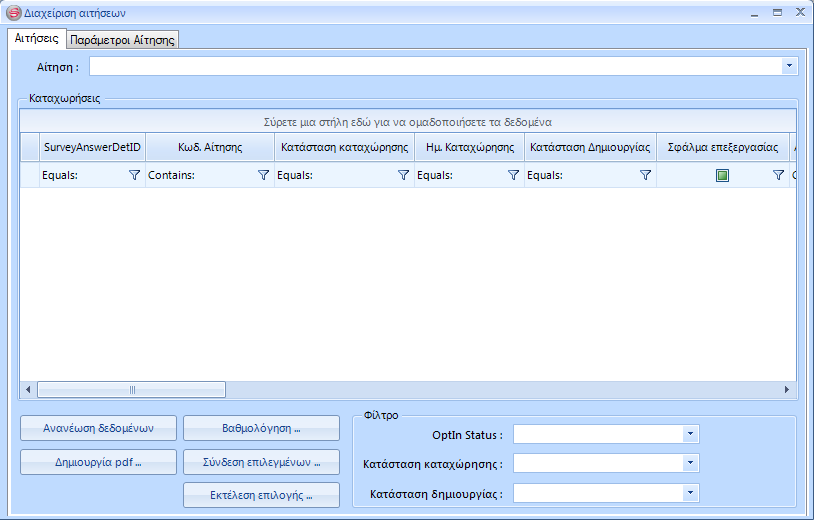The image size is (814, 520).
Task: Open filter icon for Κατάσταση Δημιουργίας column
Action: point(646,175)
